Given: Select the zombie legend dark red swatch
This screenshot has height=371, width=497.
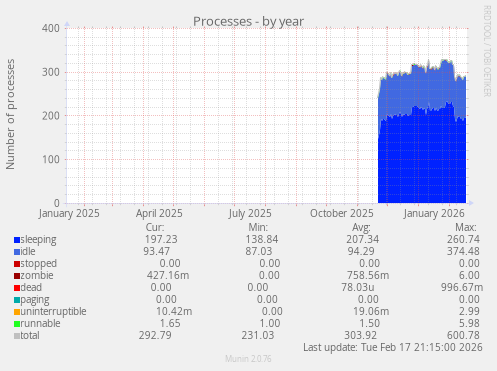Looking at the screenshot, I should pos(17,276).
